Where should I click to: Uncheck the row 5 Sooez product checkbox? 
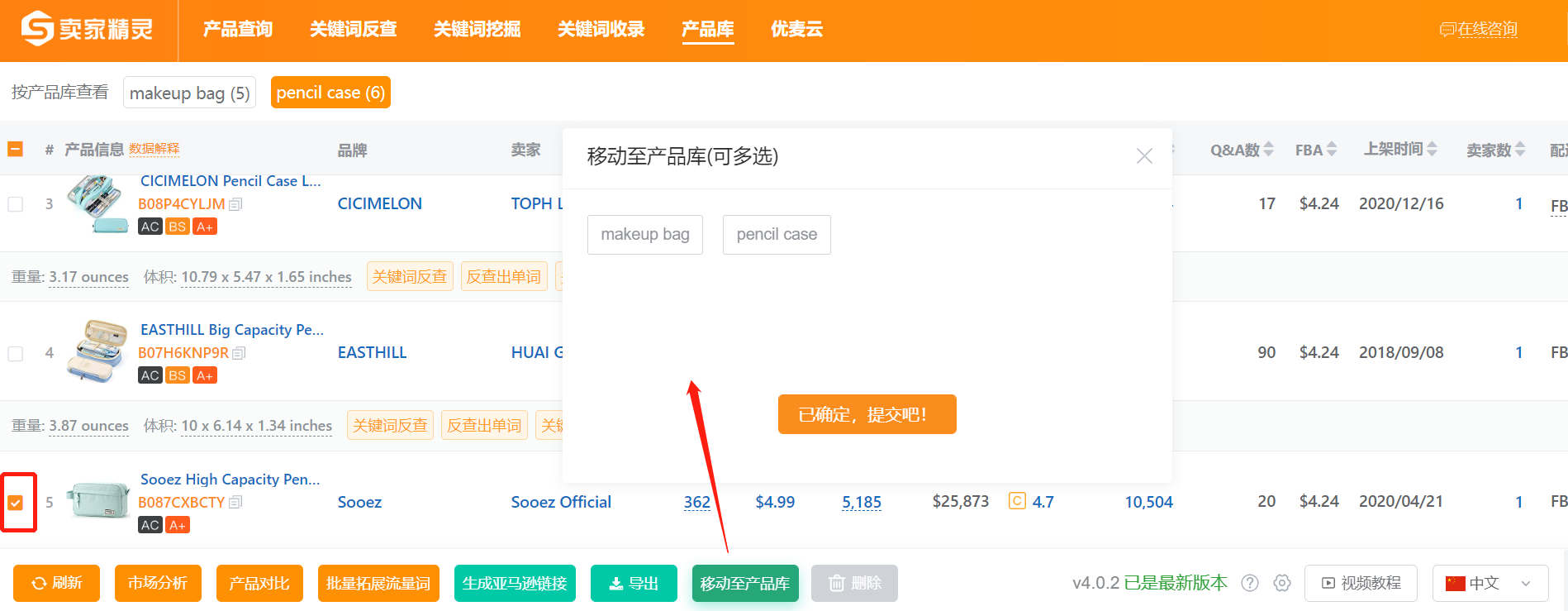tap(16, 503)
